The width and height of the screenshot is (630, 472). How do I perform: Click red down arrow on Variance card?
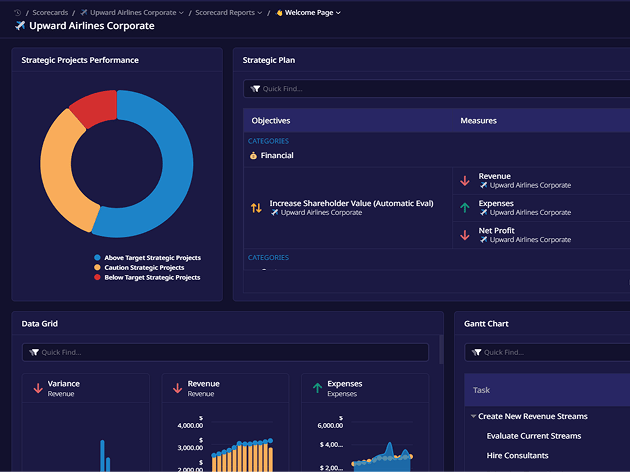[38, 388]
